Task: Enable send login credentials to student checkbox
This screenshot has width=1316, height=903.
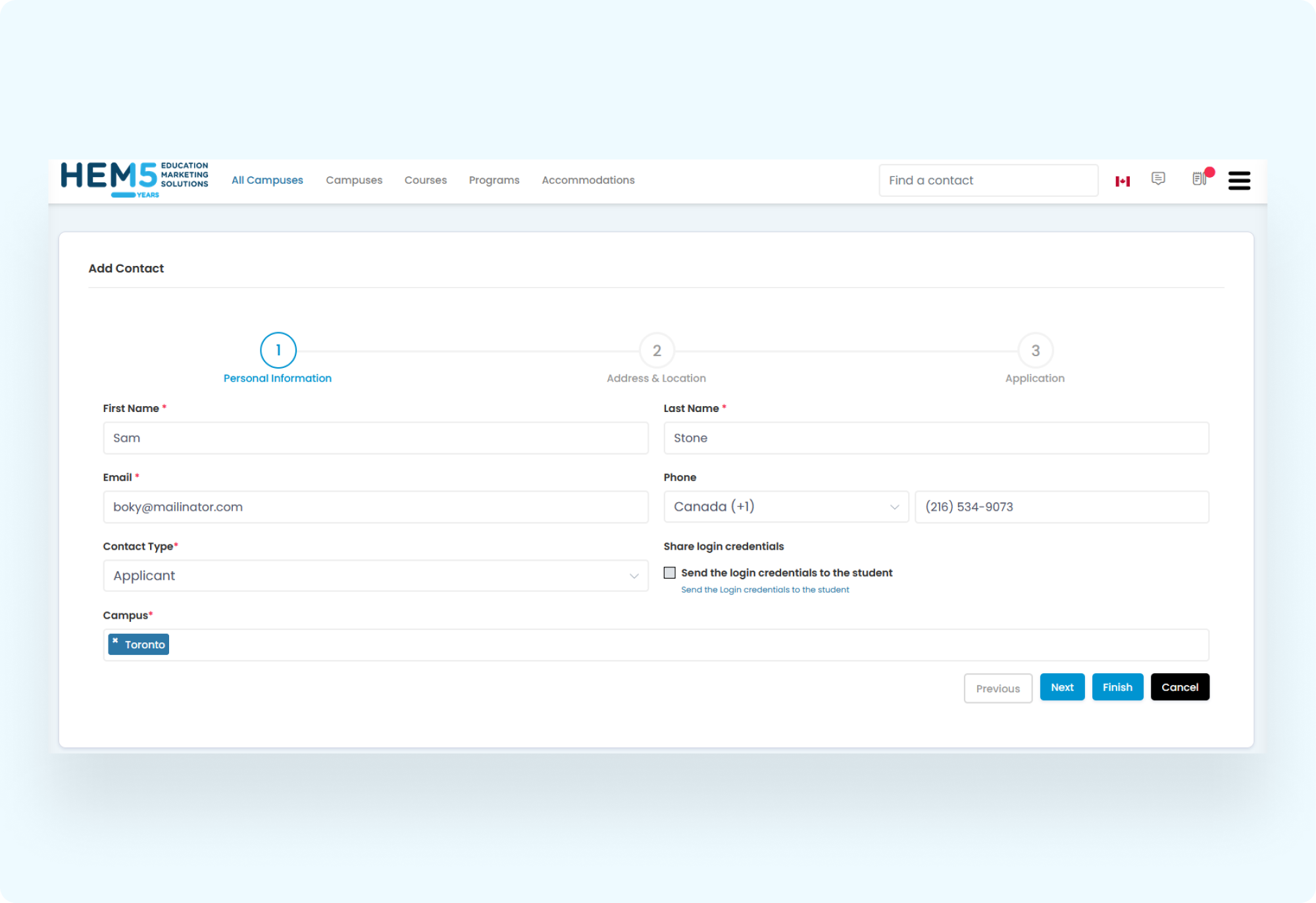Action: tap(670, 573)
